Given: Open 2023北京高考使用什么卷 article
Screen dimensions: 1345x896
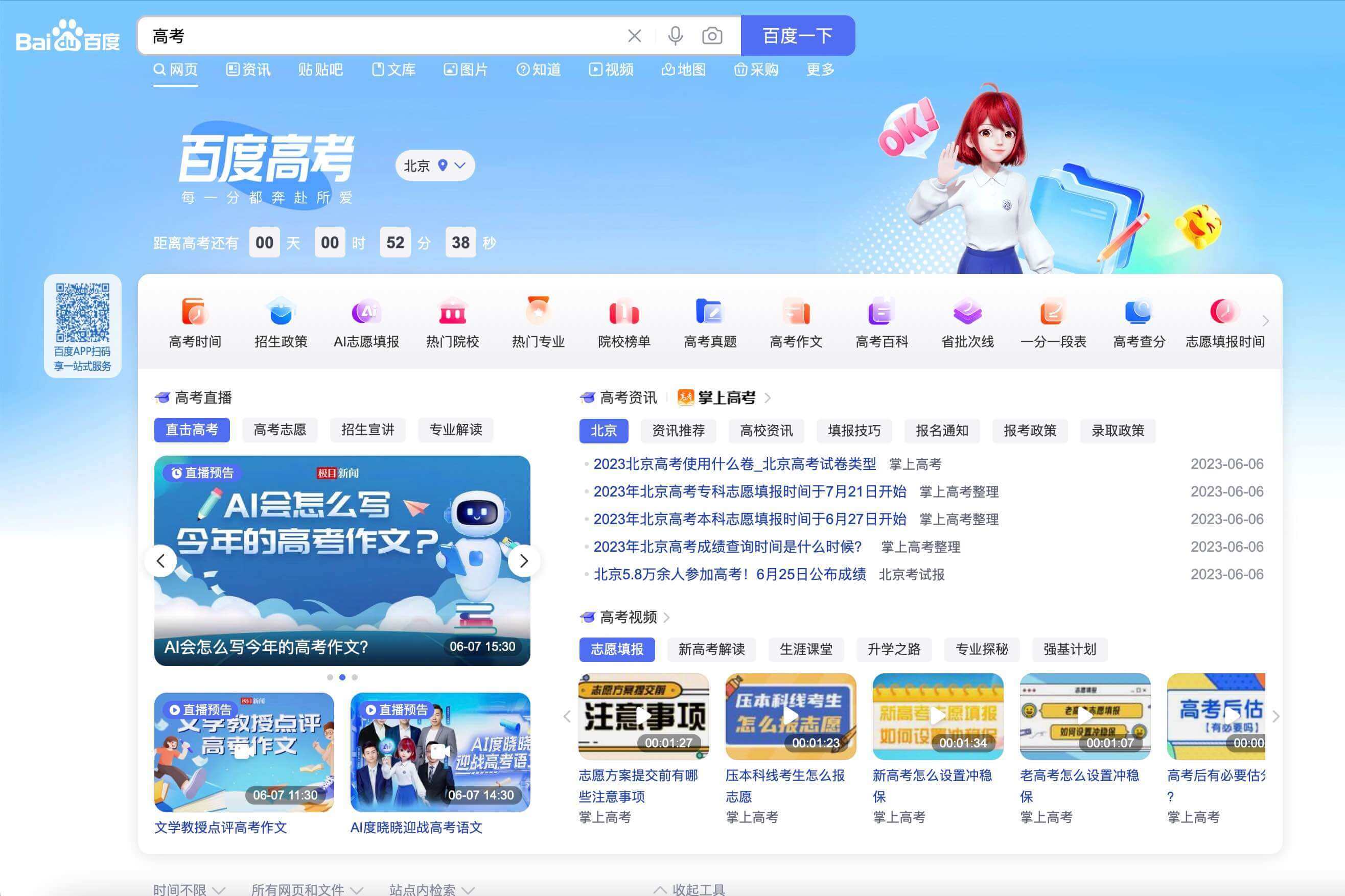Looking at the screenshot, I should pos(734,464).
